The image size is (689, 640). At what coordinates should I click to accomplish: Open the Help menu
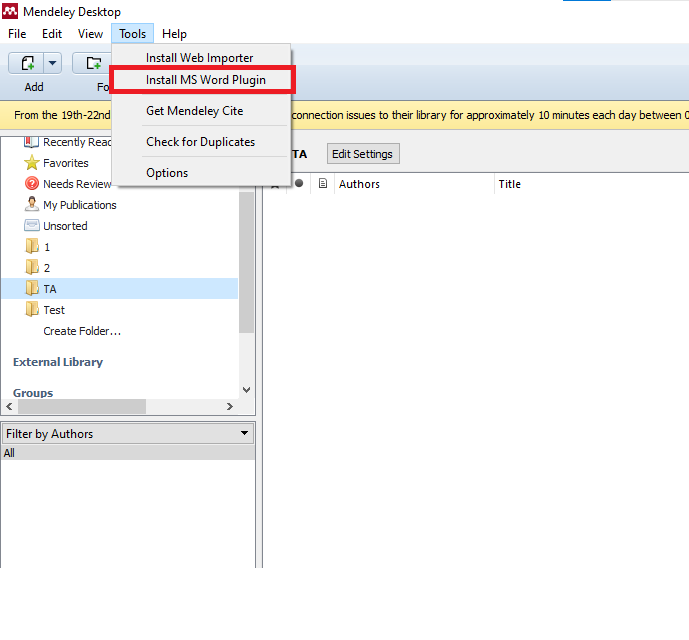(x=174, y=34)
